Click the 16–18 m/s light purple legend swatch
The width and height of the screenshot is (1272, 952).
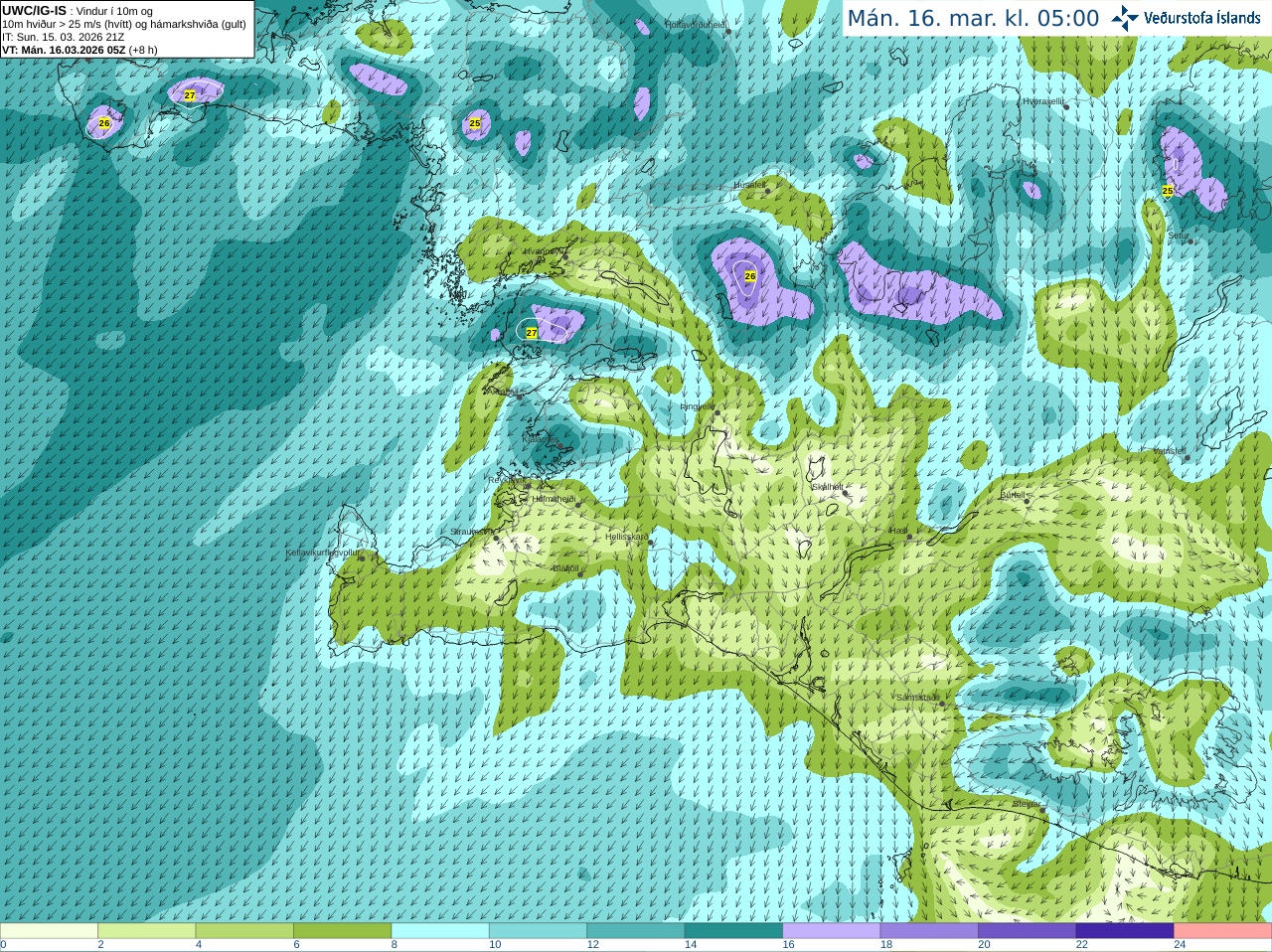pyautogui.click(x=832, y=931)
